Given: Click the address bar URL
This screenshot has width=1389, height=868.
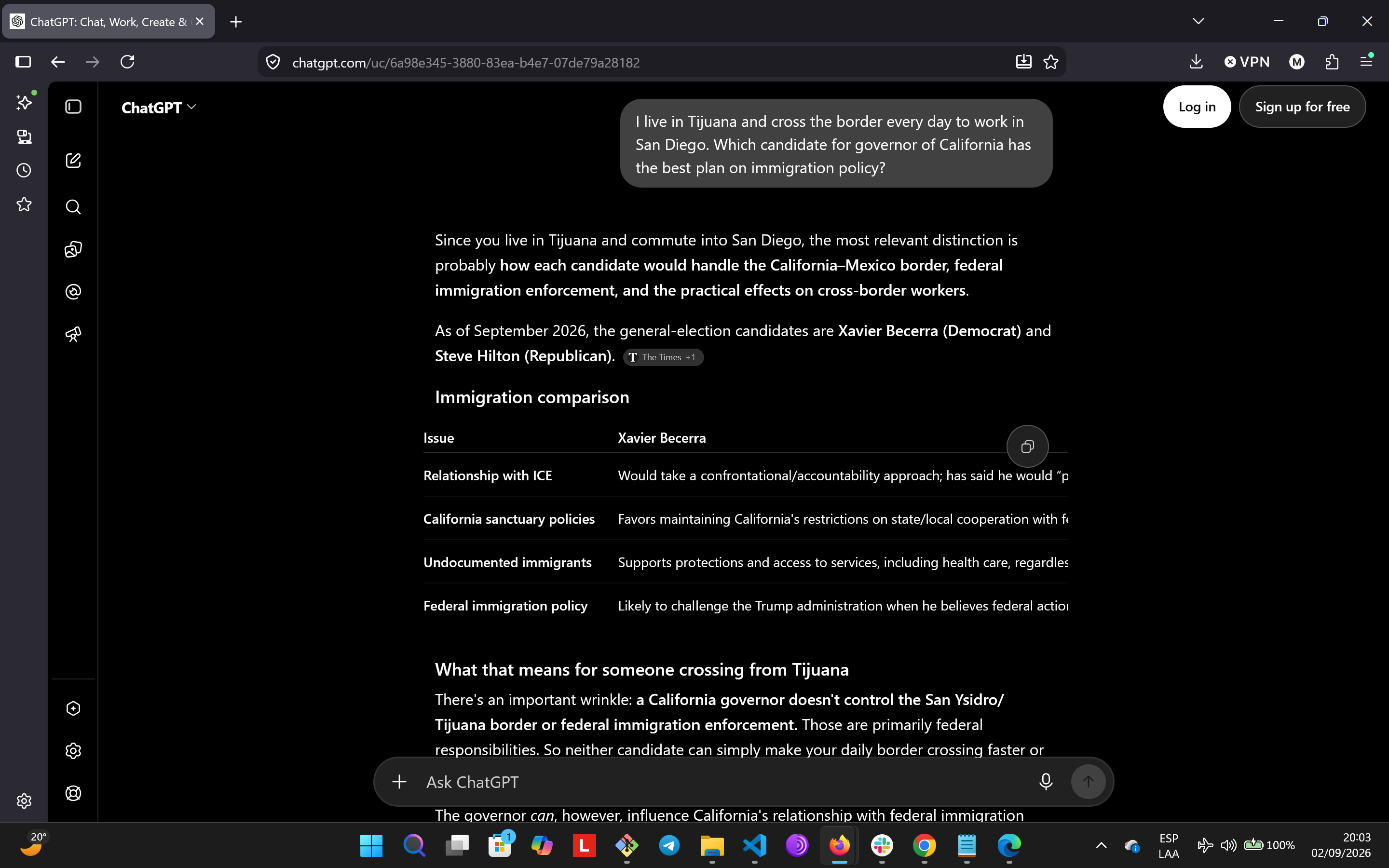Looking at the screenshot, I should point(466,63).
